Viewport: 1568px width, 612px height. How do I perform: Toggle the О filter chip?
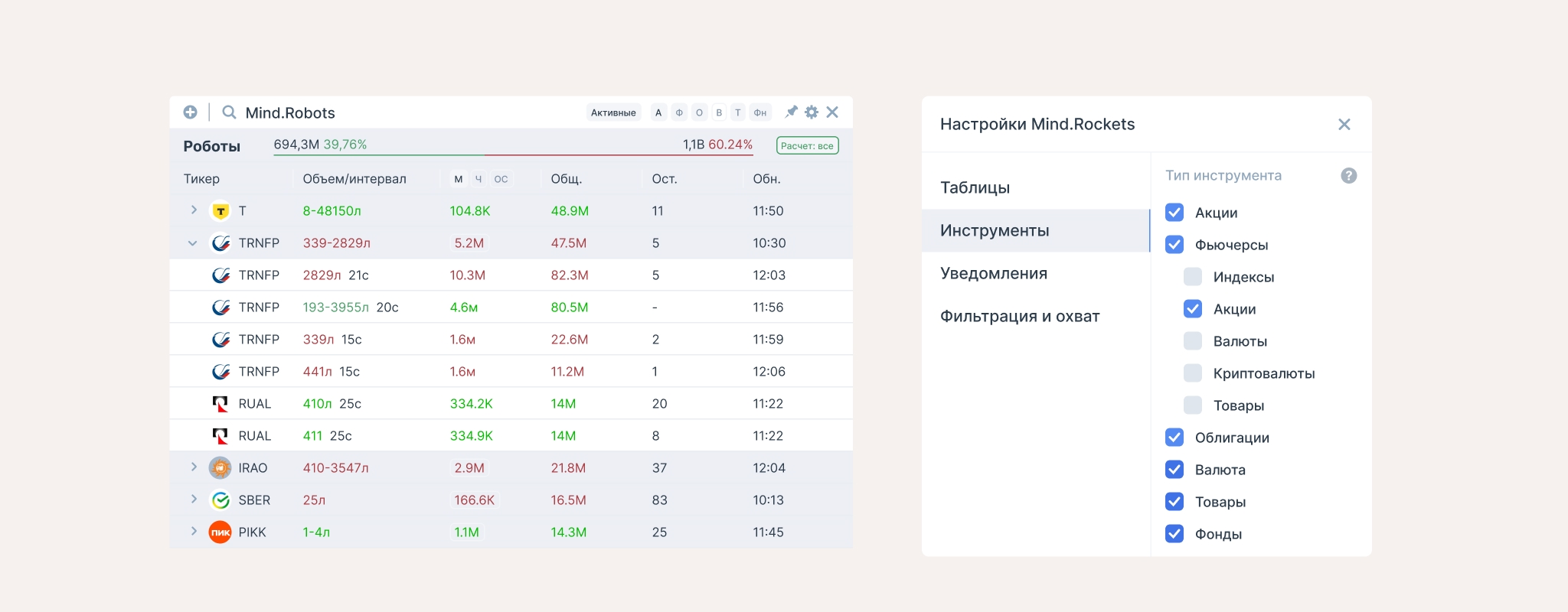point(699,112)
